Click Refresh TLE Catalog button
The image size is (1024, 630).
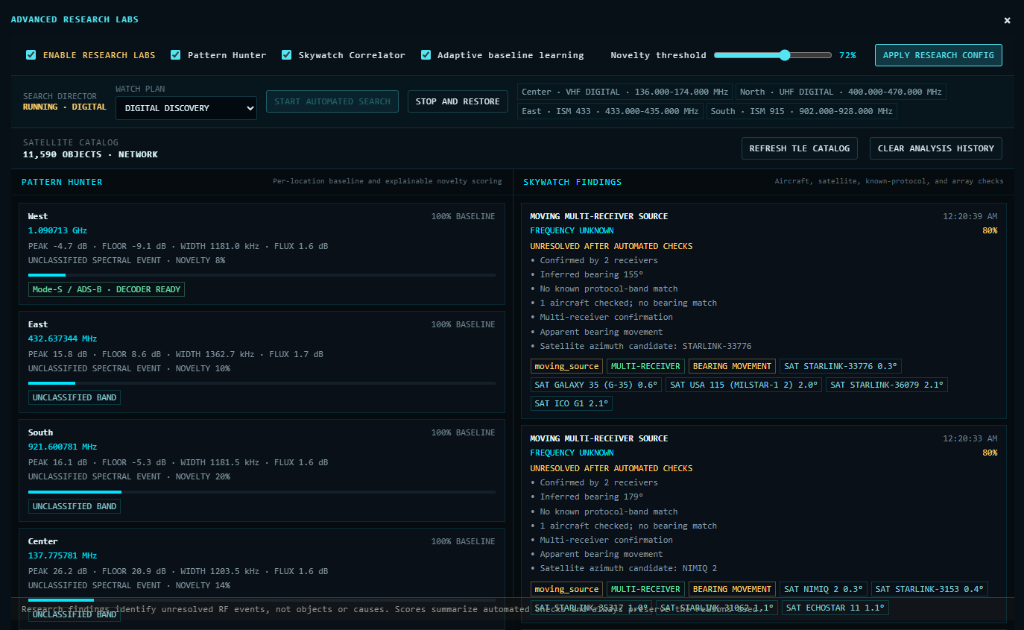(799, 148)
